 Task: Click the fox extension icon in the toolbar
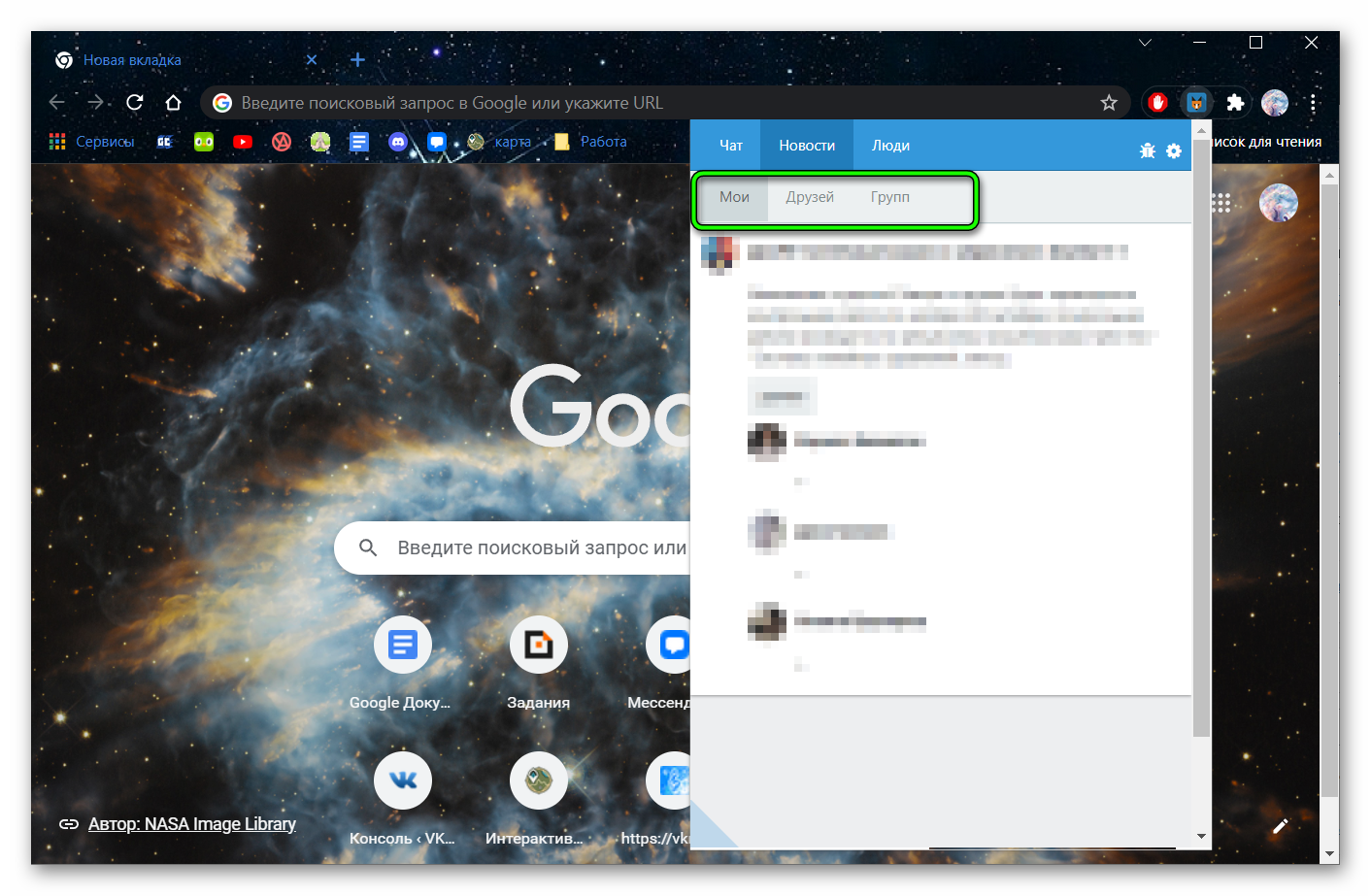coord(1196,103)
